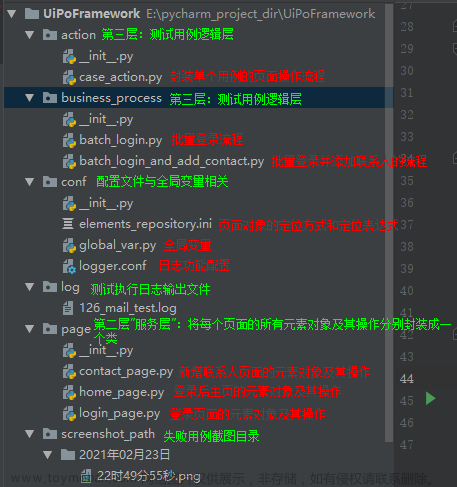Click the project tree vertical scrollbar
The height and width of the screenshot is (487, 457).
coord(389,223)
